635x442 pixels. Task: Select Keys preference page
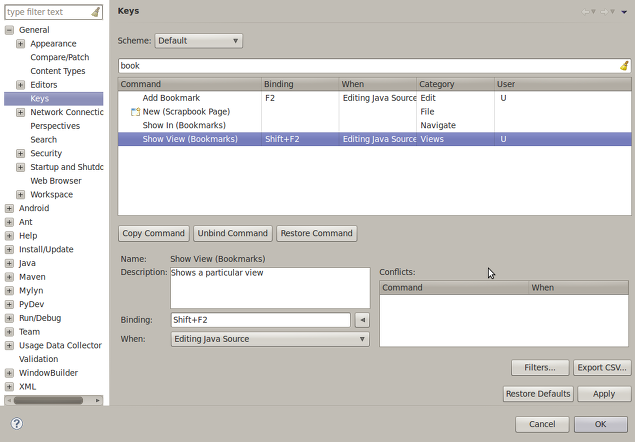coord(53,98)
